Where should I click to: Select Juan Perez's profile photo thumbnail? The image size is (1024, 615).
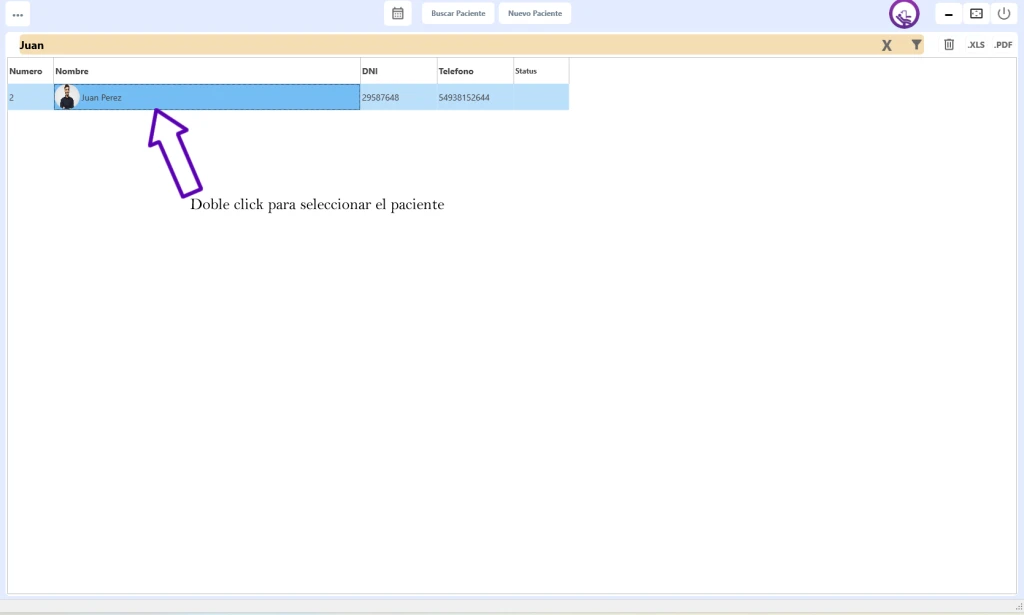[67, 97]
